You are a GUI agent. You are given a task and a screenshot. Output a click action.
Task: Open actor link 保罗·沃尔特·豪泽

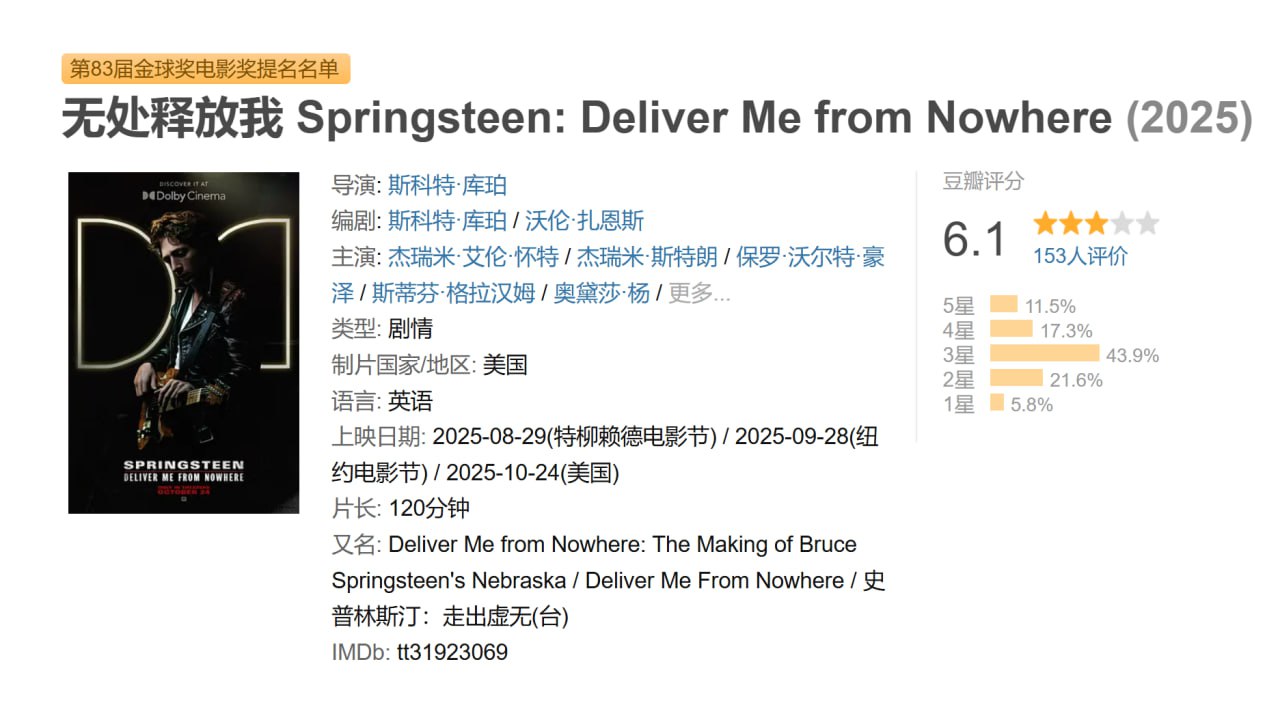tap(810, 257)
